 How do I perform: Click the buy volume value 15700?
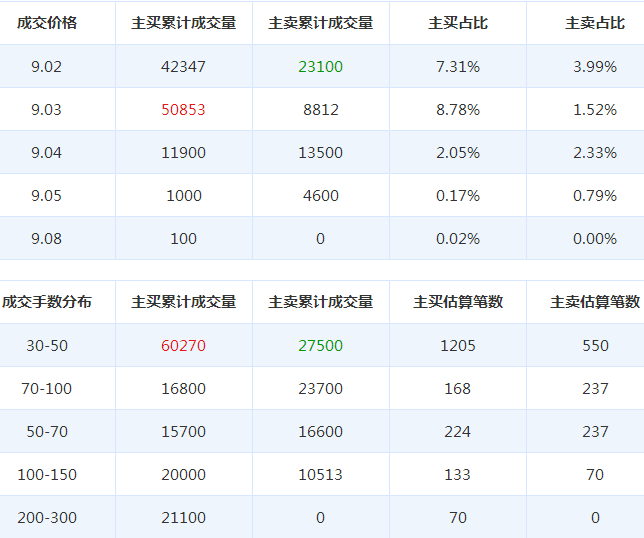(x=183, y=432)
